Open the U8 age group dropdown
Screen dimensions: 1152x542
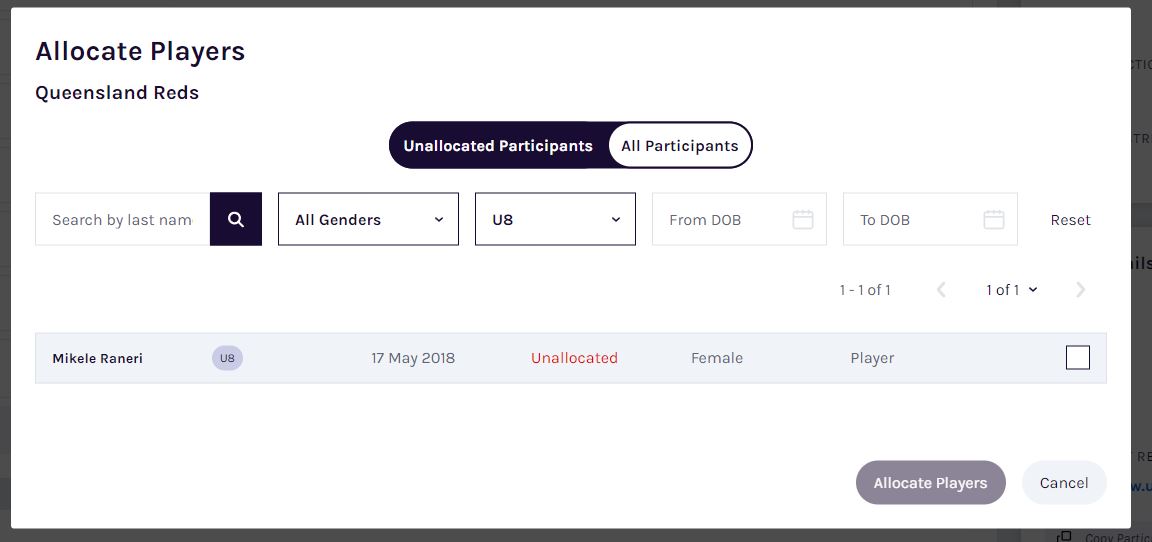[x=555, y=219]
